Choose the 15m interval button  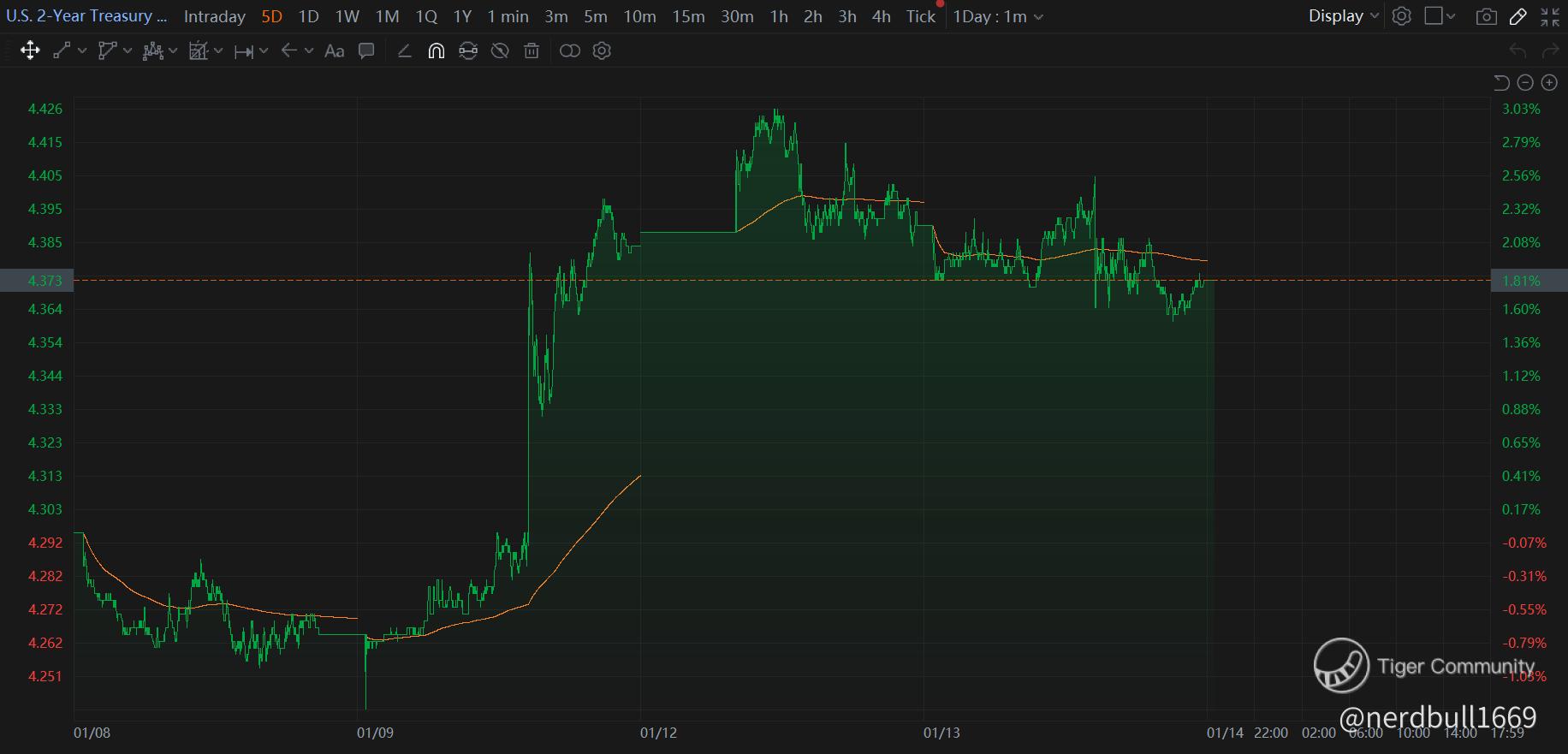click(688, 16)
